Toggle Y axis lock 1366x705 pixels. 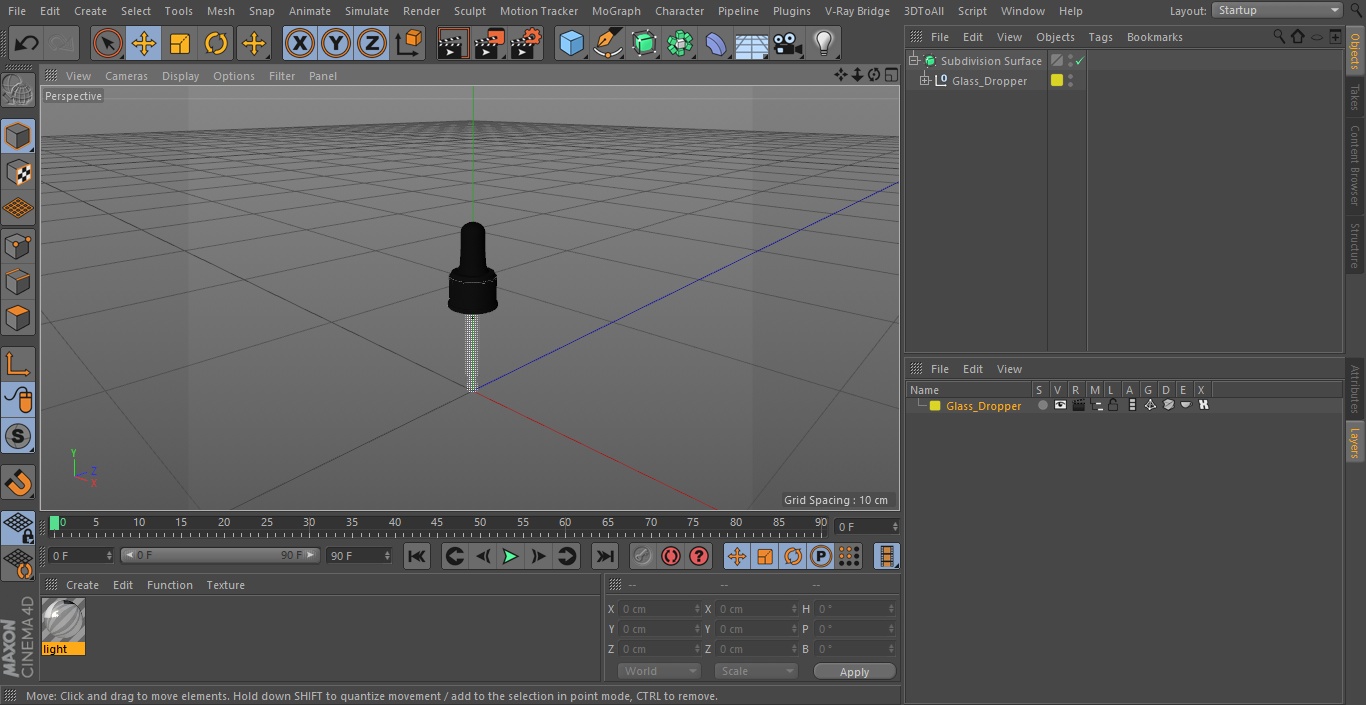(336, 43)
